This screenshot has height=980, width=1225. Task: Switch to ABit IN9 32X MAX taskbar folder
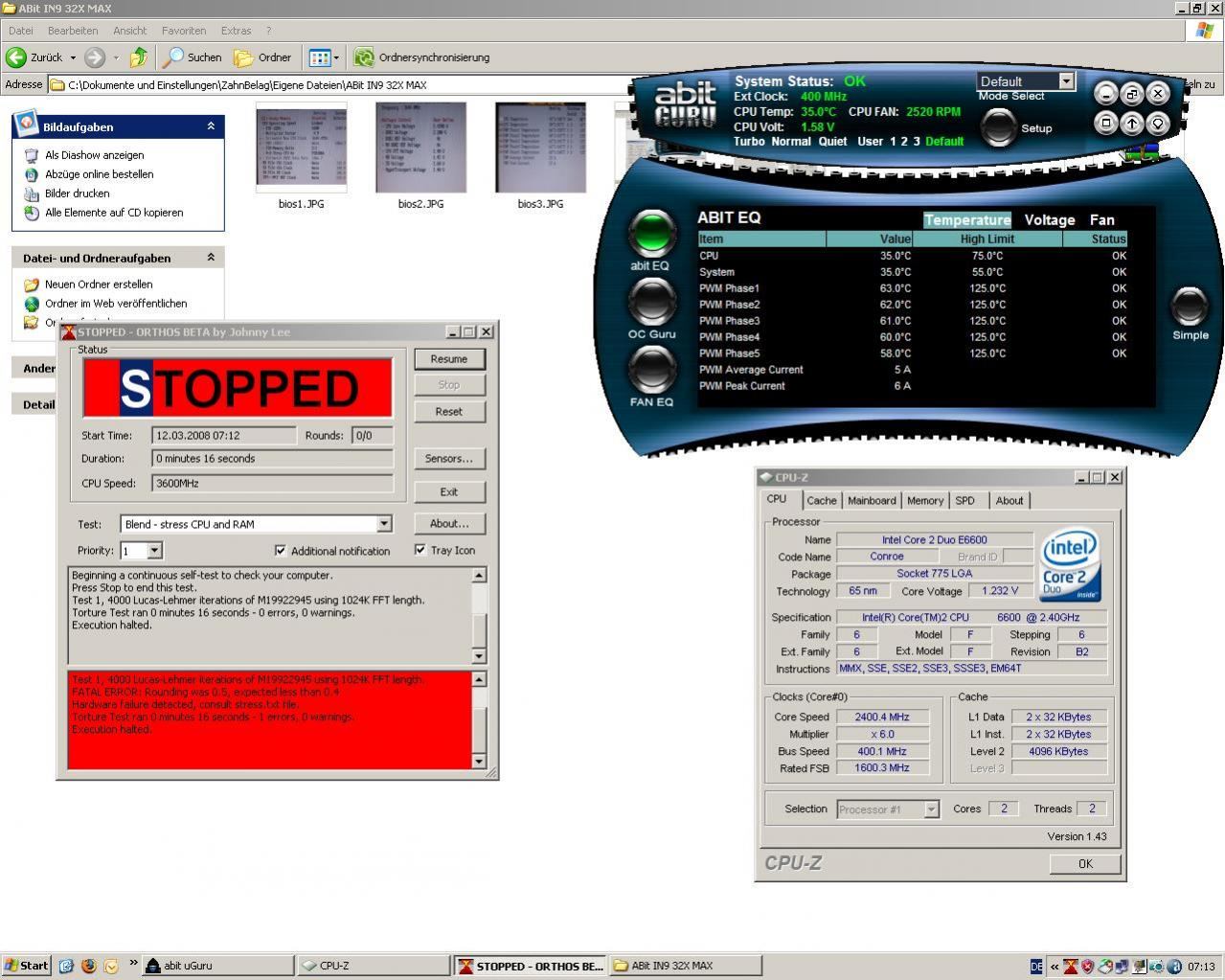click(x=685, y=966)
